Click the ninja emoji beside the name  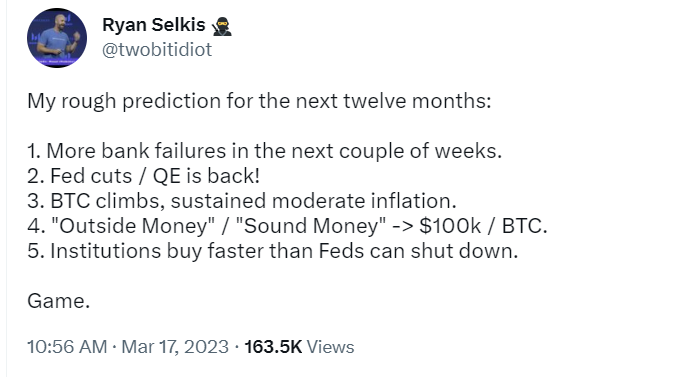pos(222,26)
